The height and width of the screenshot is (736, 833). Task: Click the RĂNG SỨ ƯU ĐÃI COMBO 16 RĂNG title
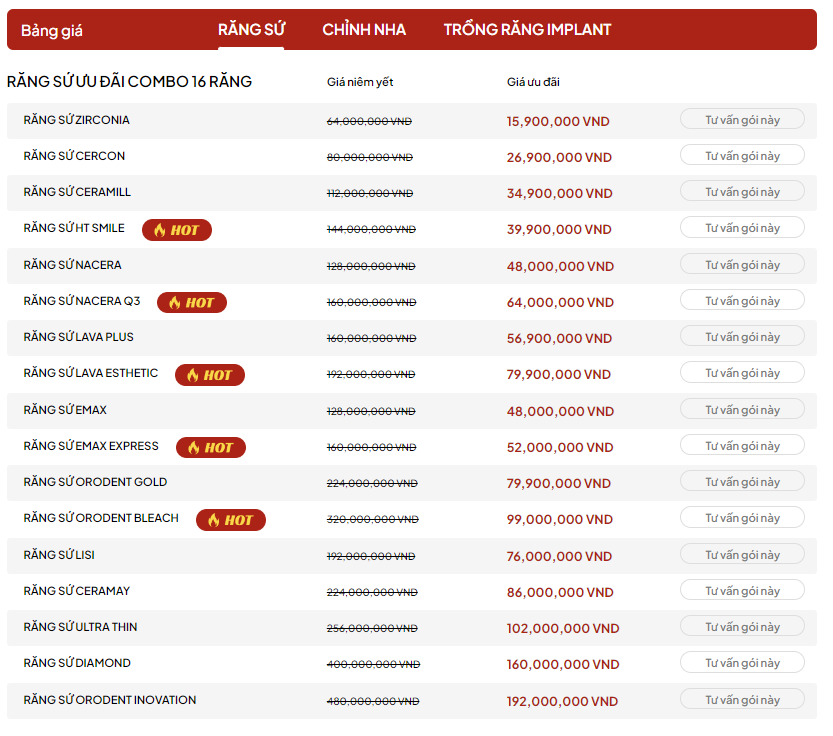(129, 82)
